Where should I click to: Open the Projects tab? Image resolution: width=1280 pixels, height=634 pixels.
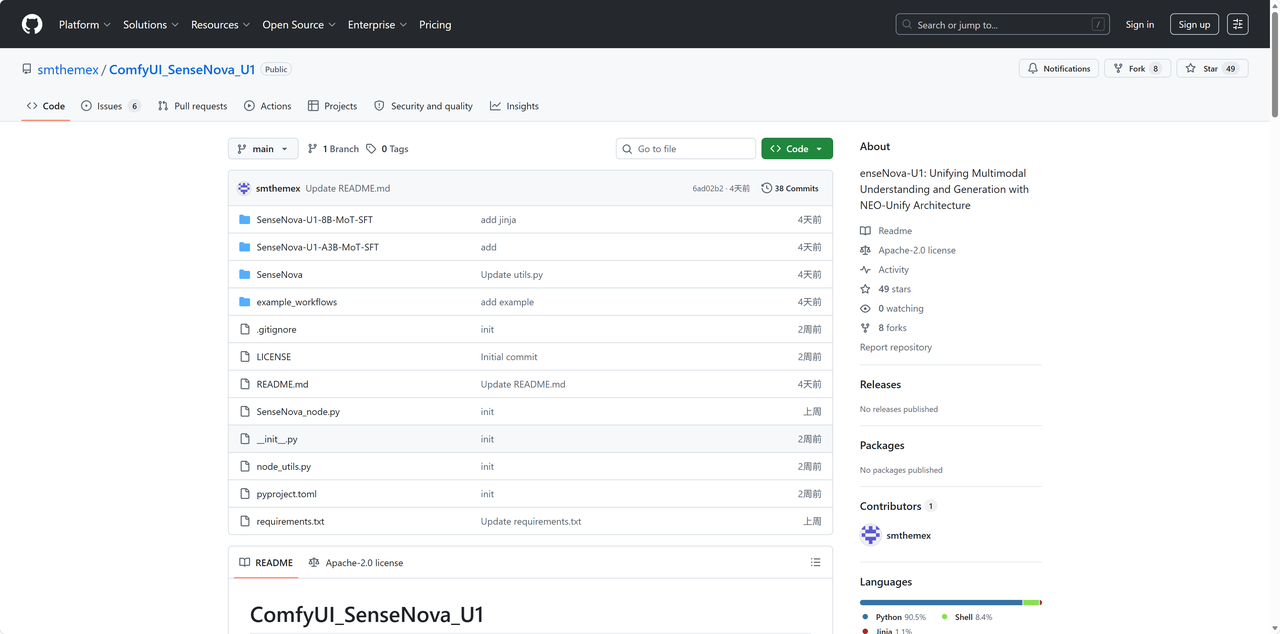[x=332, y=106]
